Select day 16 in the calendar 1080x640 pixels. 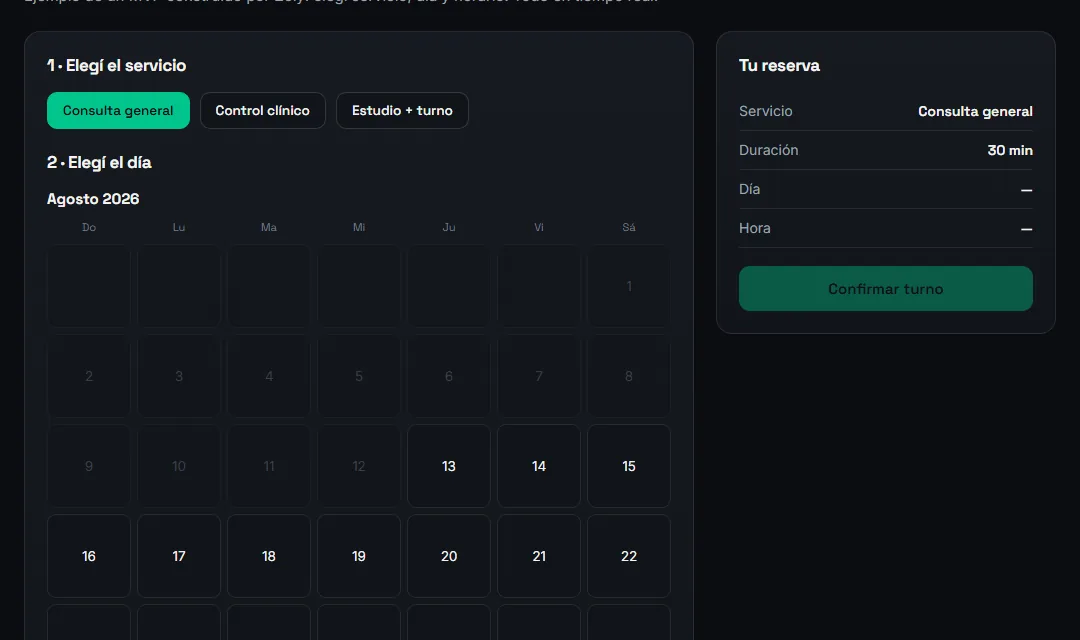[x=89, y=556]
